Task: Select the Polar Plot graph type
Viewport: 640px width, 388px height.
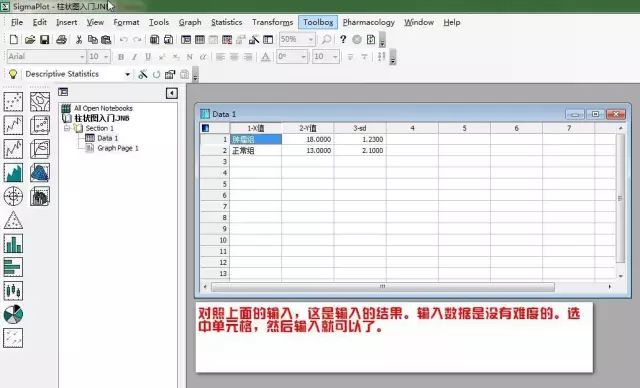Action: tap(13, 196)
